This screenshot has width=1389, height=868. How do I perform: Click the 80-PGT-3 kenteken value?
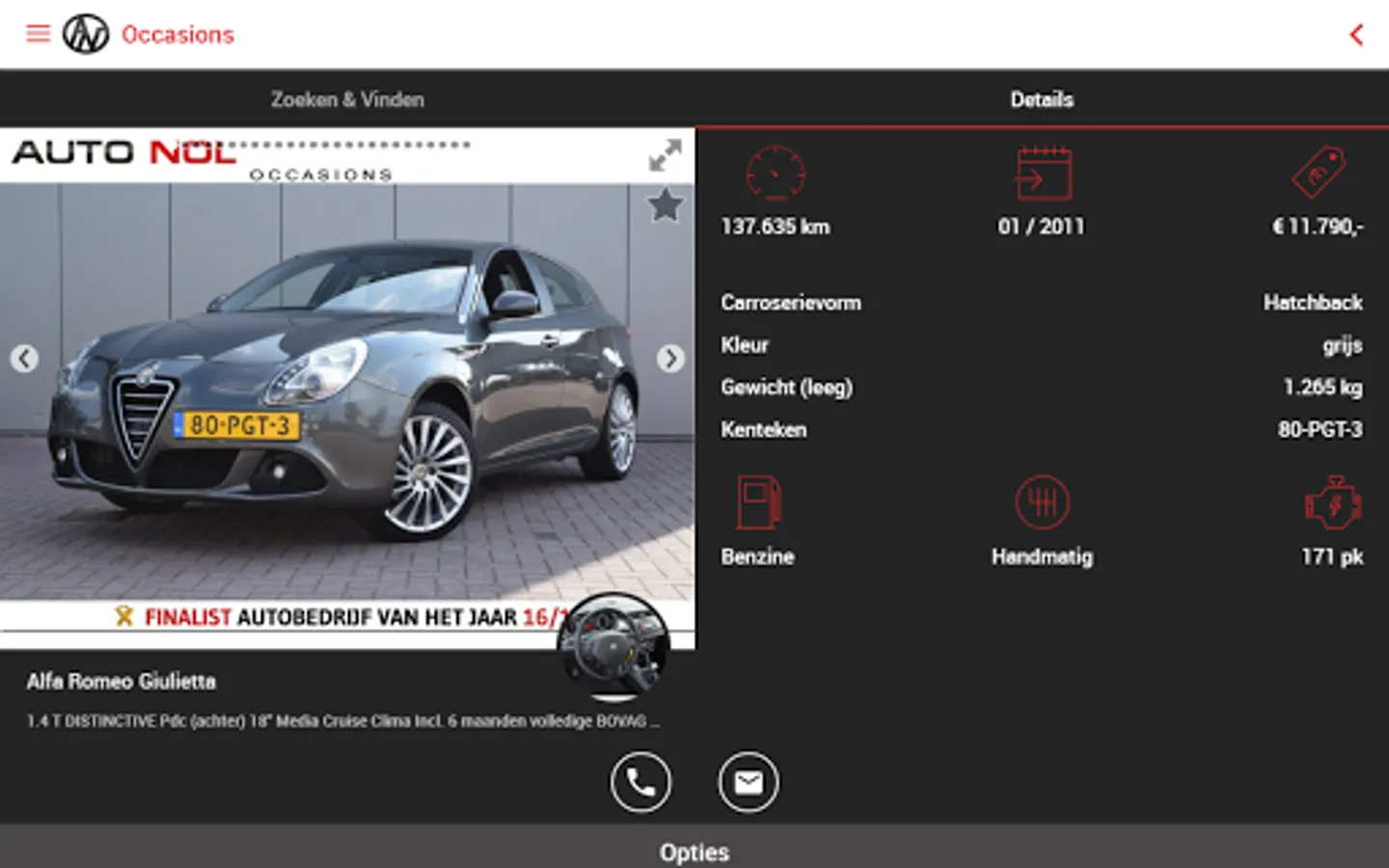click(1321, 430)
